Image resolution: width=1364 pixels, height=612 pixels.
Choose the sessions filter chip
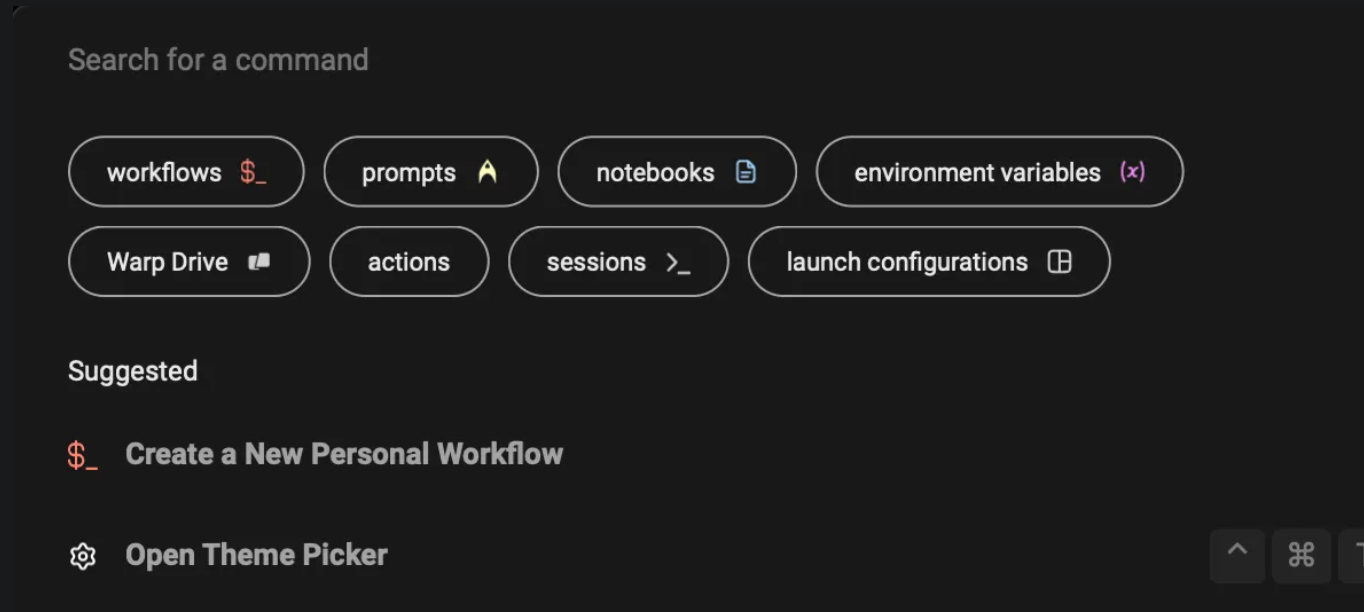pyautogui.click(x=618, y=262)
